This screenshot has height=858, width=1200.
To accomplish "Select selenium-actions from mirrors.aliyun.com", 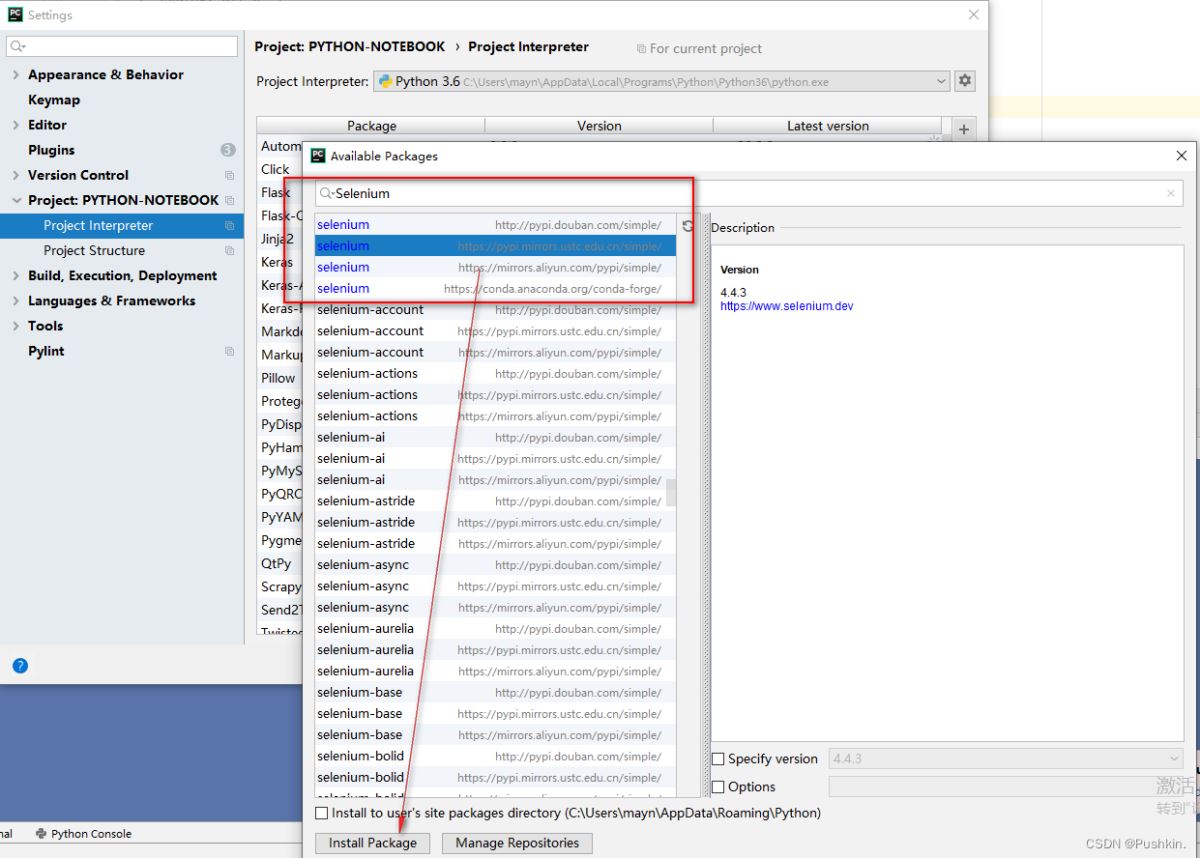I will pos(495,416).
